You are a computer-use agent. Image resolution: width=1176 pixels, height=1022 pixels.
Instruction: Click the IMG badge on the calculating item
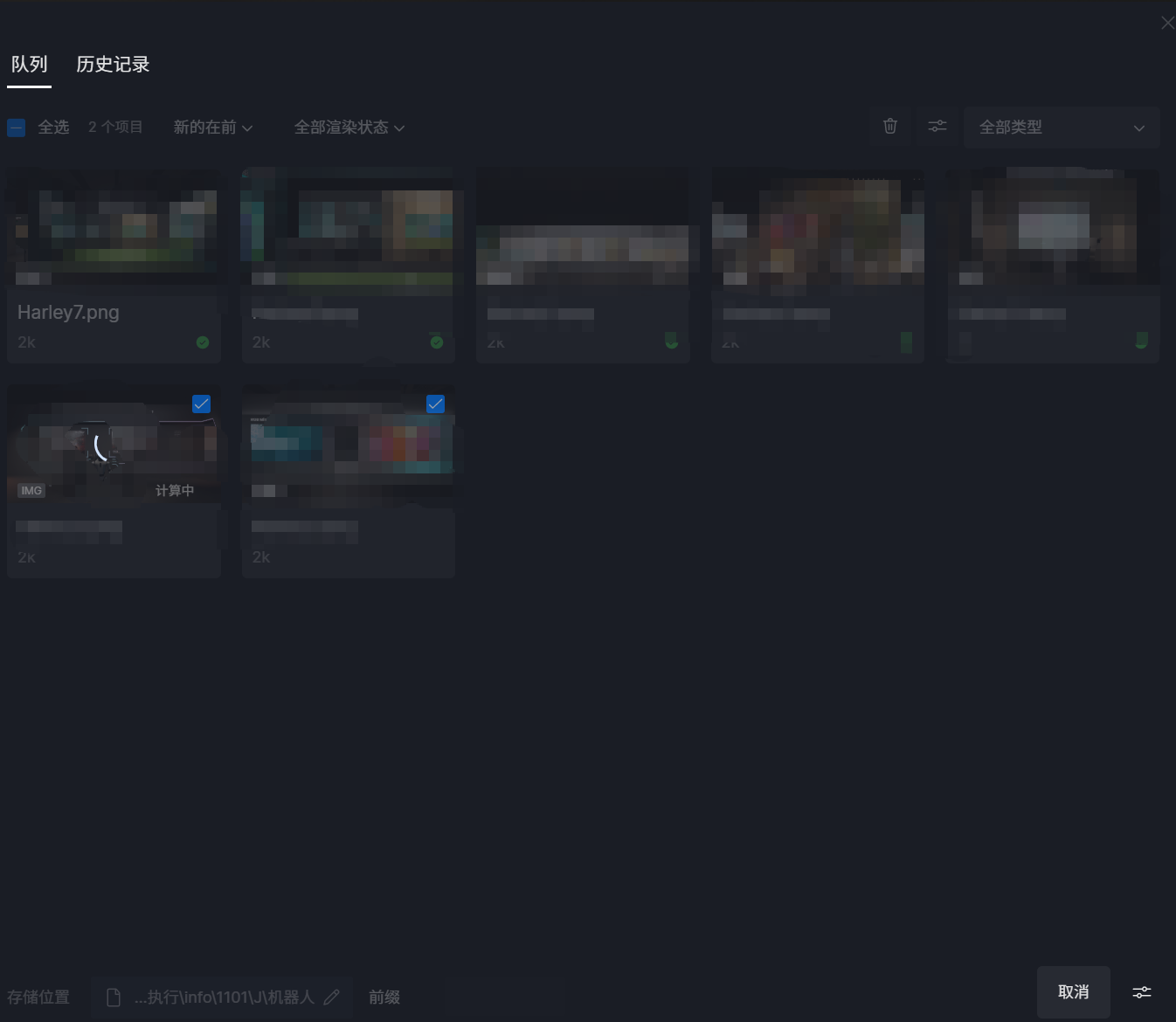point(31,491)
